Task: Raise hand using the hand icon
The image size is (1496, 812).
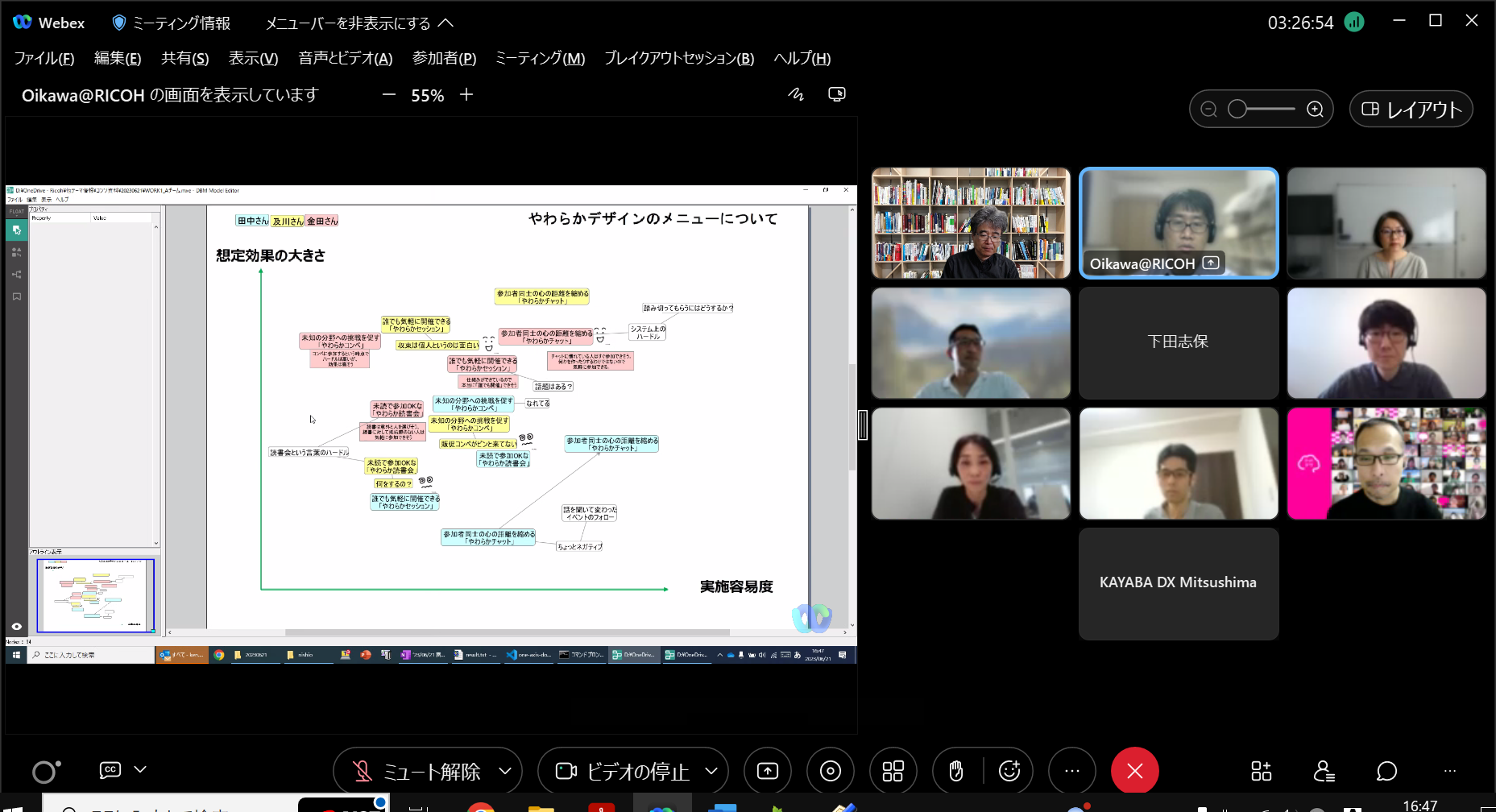Action: tap(956, 771)
